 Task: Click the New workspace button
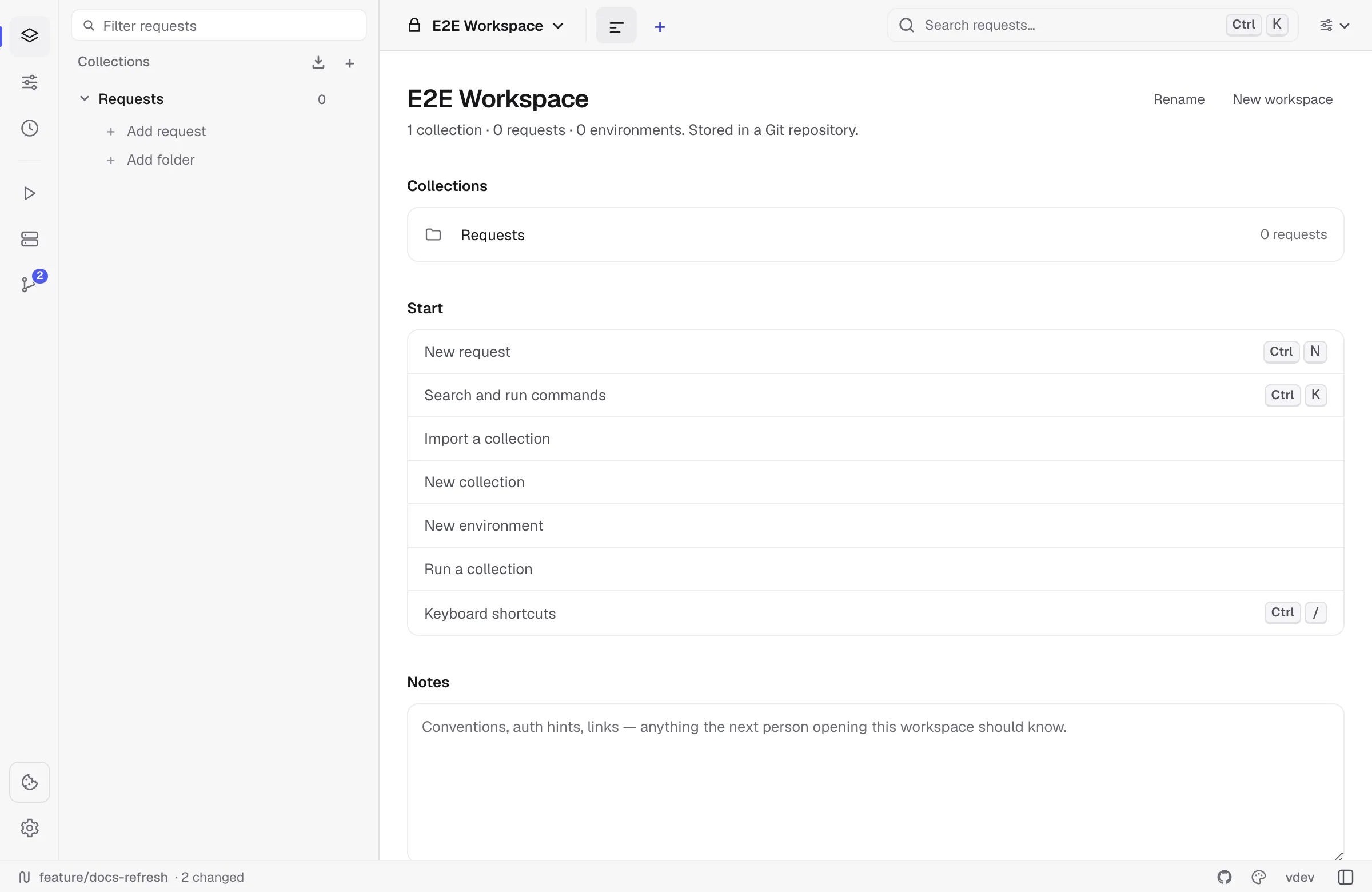1282,99
